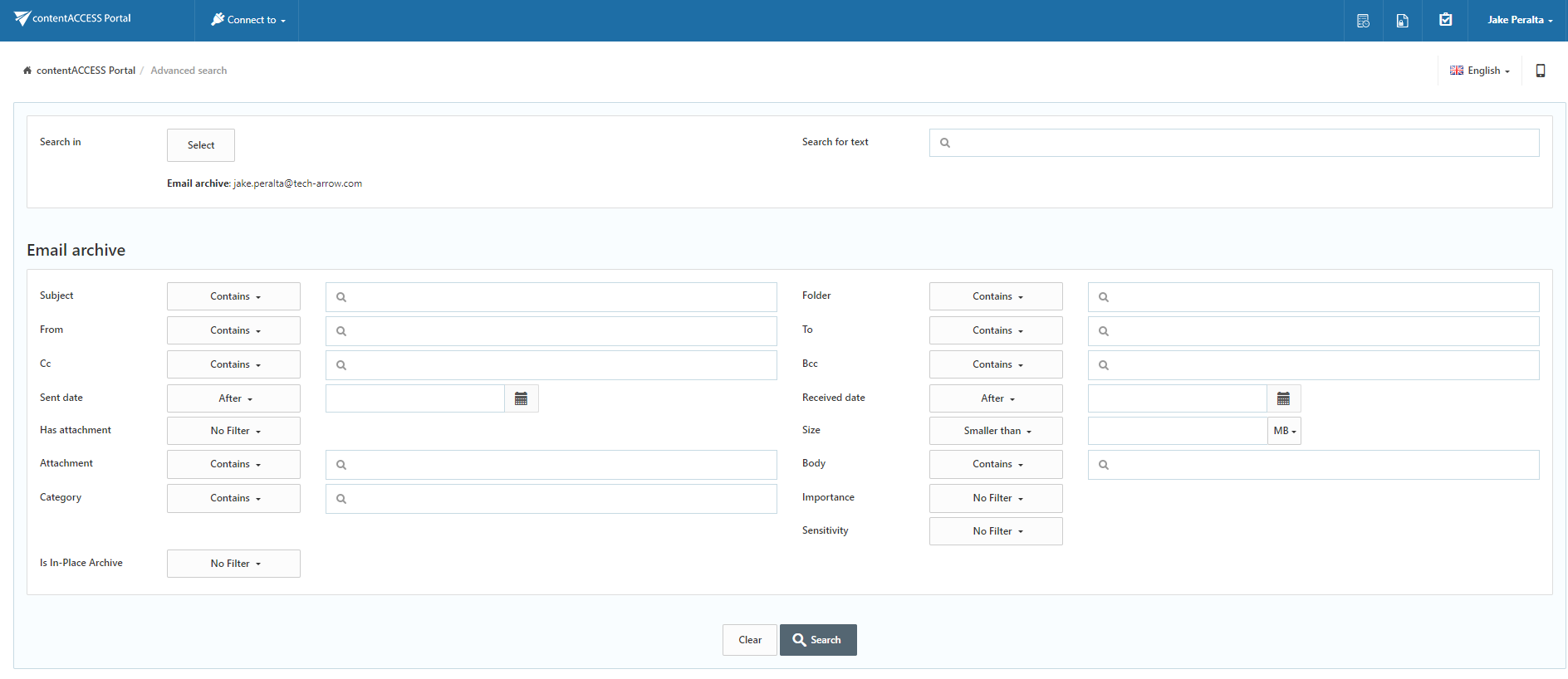Click the Clear button
This screenshot has height=679, width=1568.
click(x=749, y=640)
